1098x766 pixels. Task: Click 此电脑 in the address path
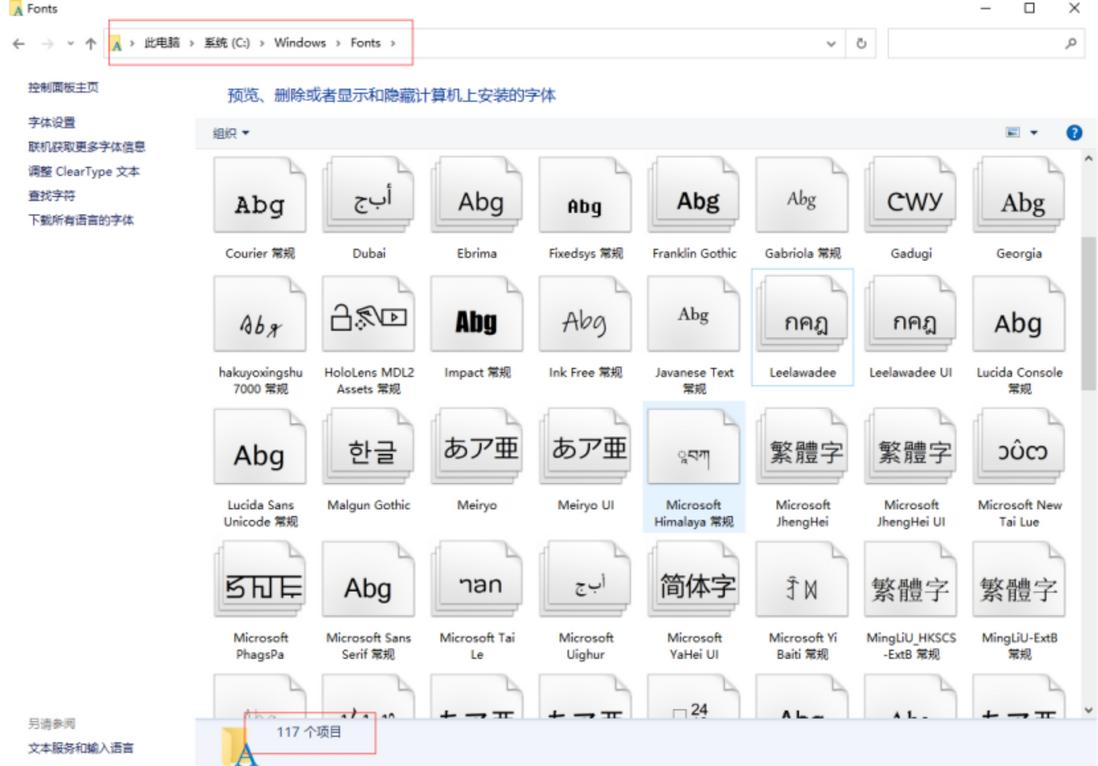[162, 43]
